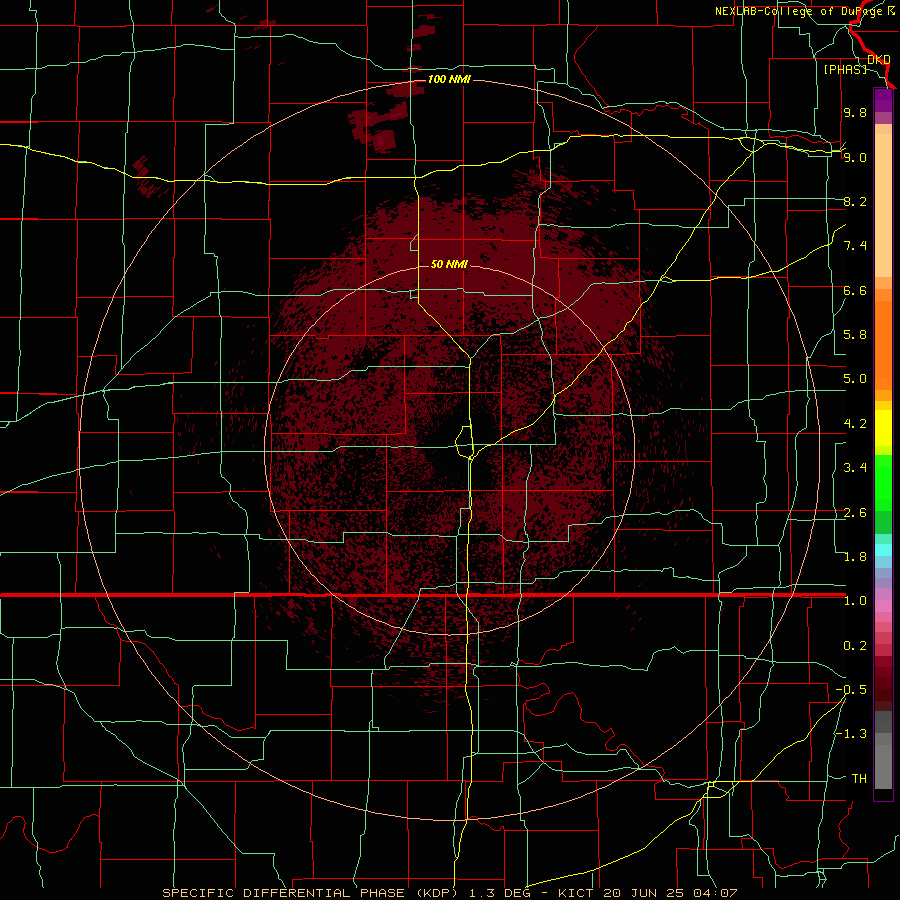Click the 0.2 scale value
Screen dimensions: 900x900
855,646
